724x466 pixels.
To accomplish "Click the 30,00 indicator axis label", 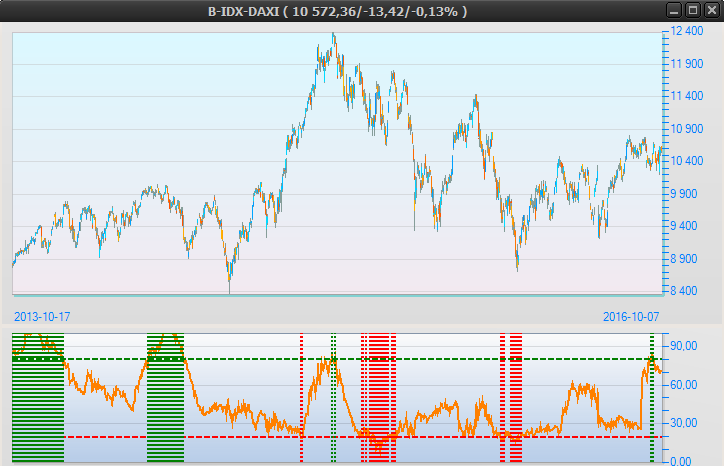I will tap(684, 423).
